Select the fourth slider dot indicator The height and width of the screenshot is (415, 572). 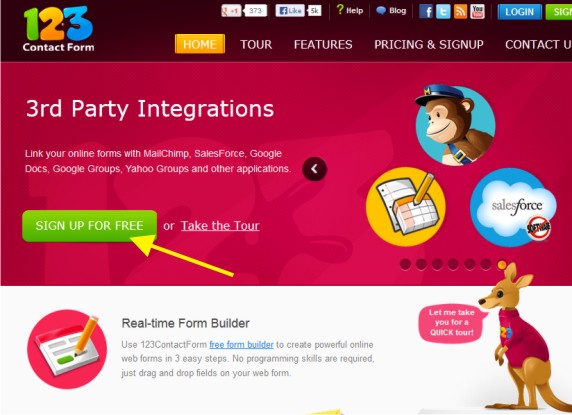click(453, 264)
